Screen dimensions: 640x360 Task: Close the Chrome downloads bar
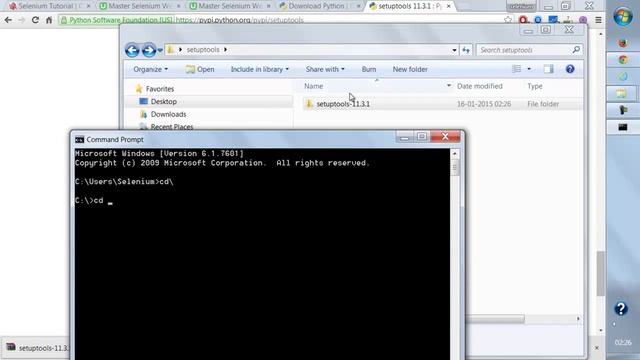coord(596,348)
